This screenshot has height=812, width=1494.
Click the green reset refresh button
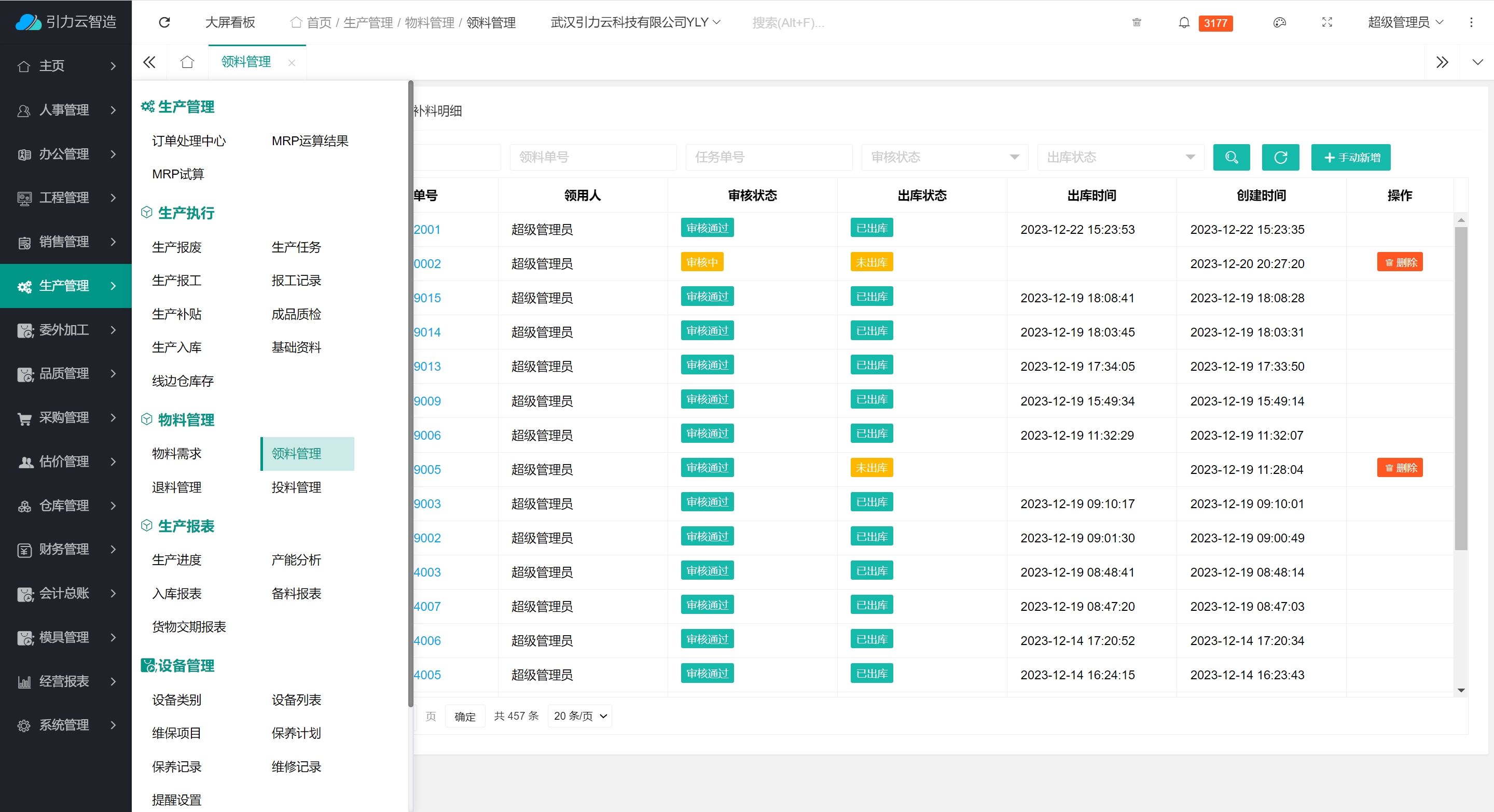point(1280,157)
